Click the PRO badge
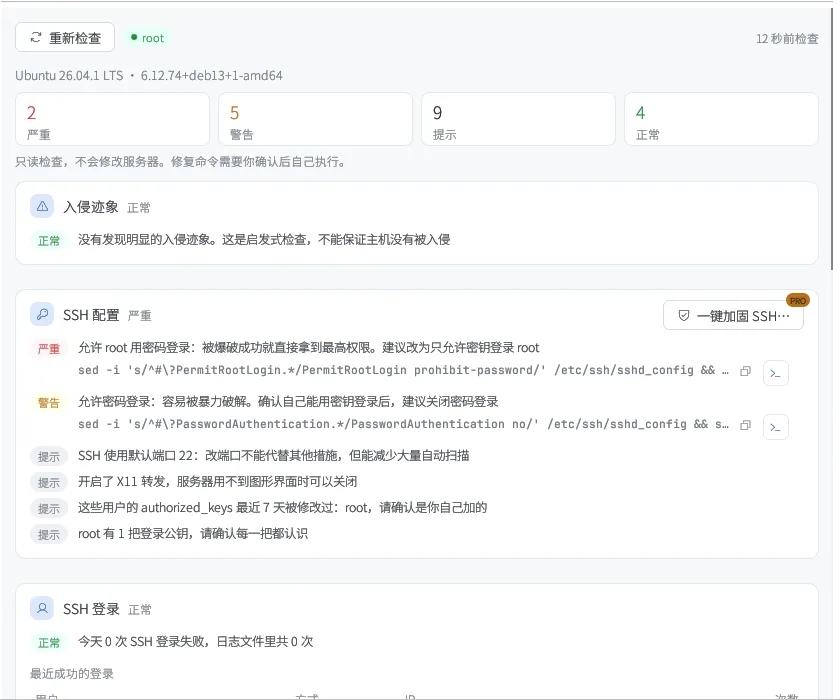Screen dimensions: 840x700 (798, 300)
